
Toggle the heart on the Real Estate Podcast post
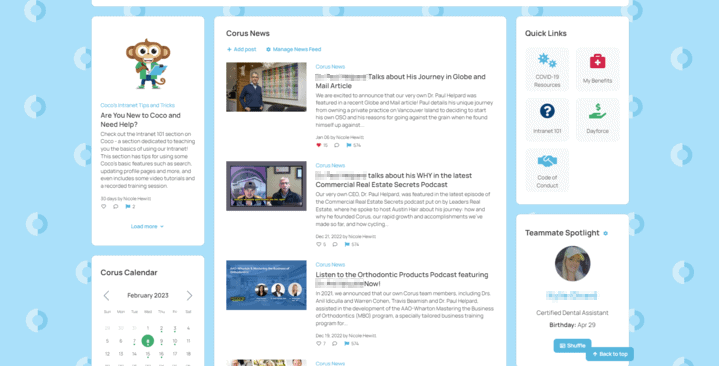click(319, 244)
